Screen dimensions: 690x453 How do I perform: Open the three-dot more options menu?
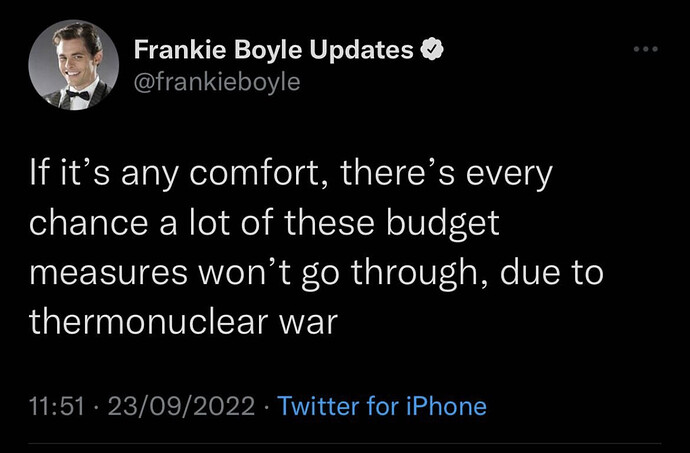point(647,49)
